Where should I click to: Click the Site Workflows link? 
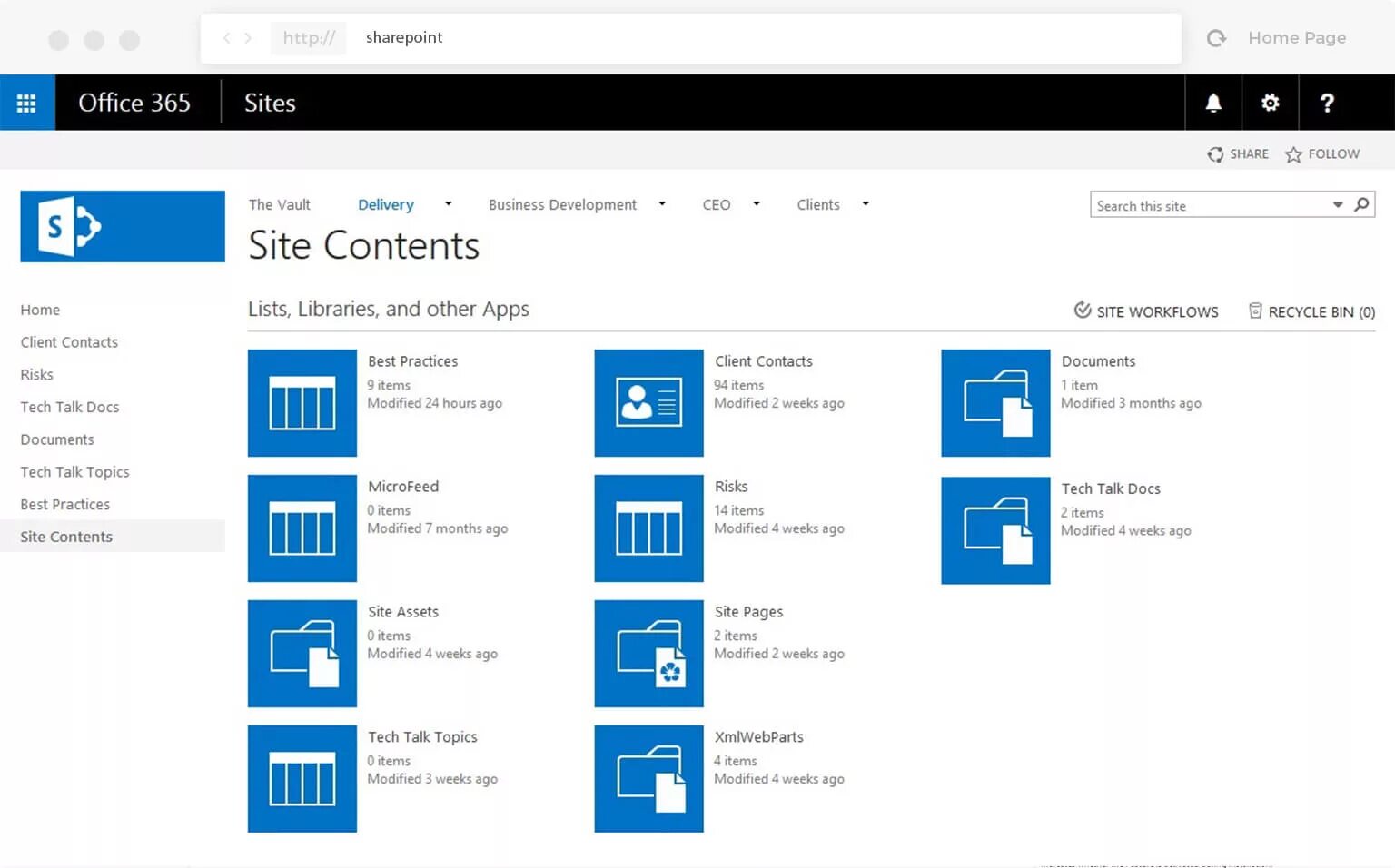tap(1146, 311)
